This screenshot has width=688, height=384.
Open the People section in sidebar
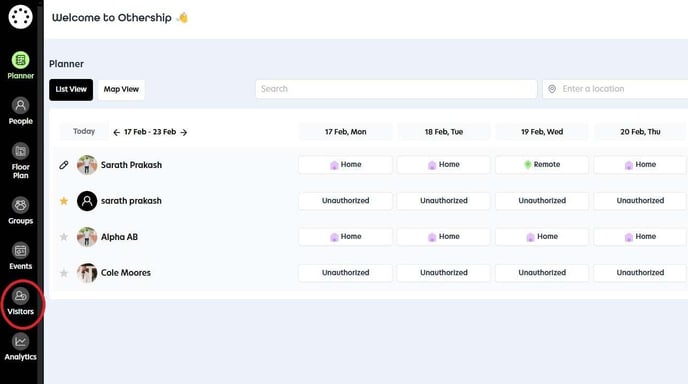(20, 111)
